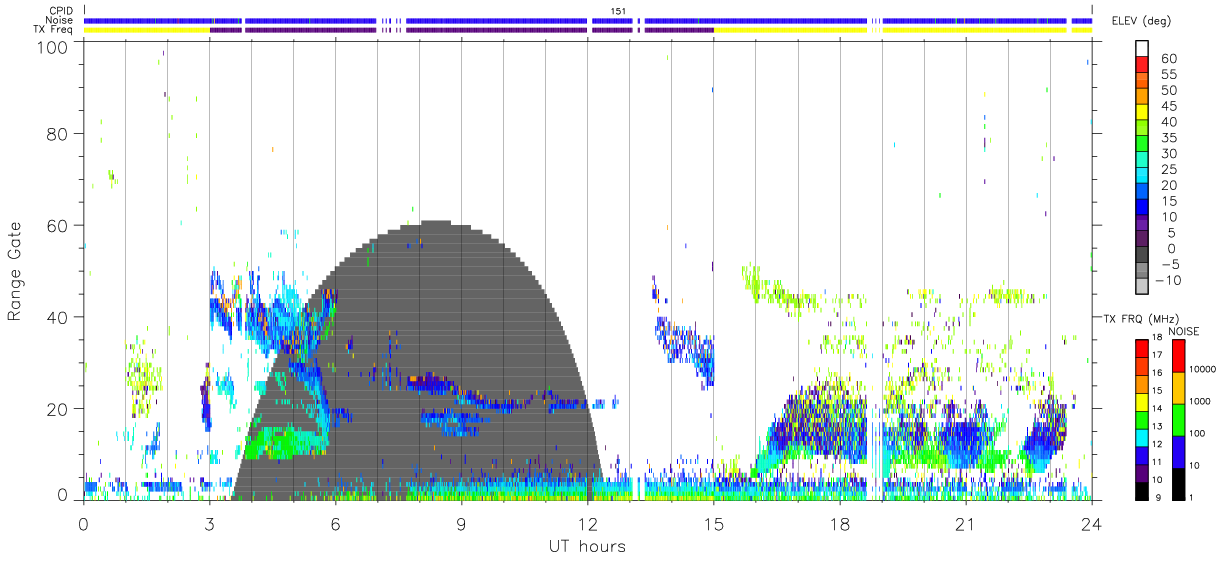Viewport: 1228px width, 567px height.
Task: Click the 12 tick label on UT hours axis
Action: (588, 523)
